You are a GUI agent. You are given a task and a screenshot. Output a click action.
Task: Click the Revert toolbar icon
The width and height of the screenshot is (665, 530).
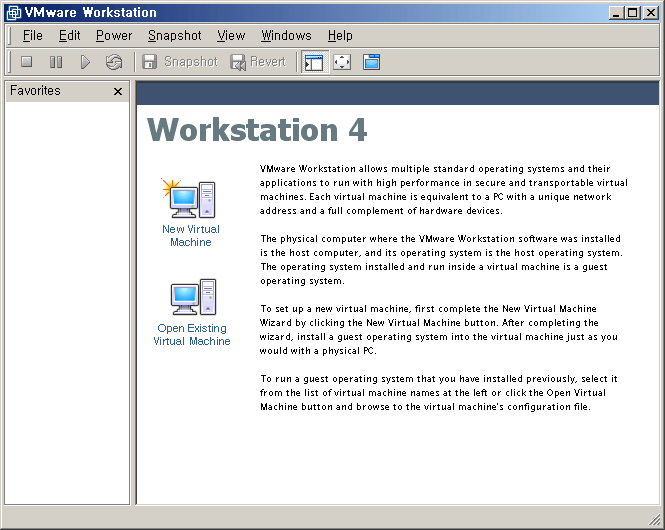click(x=238, y=62)
